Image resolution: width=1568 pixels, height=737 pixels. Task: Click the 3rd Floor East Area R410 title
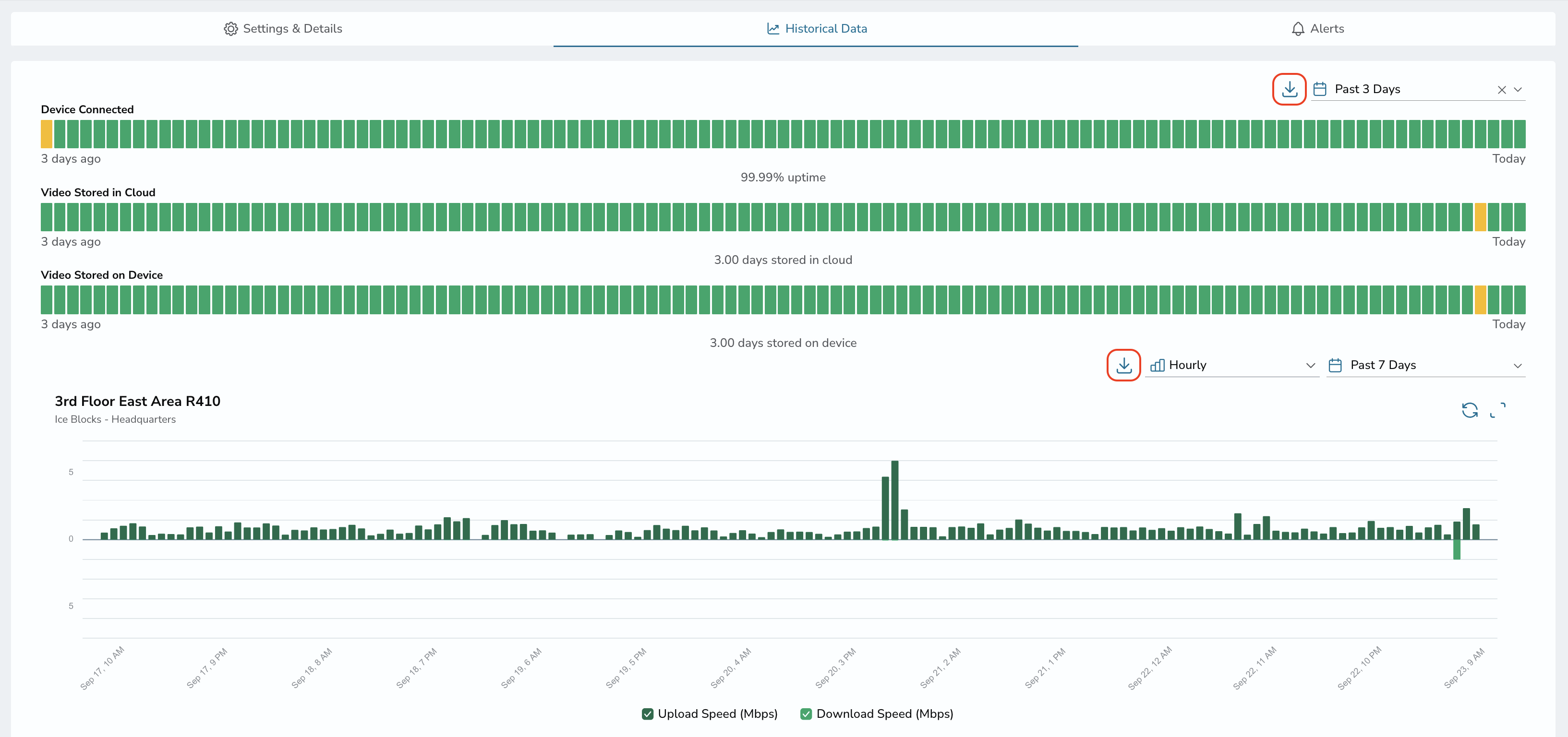[x=138, y=401]
